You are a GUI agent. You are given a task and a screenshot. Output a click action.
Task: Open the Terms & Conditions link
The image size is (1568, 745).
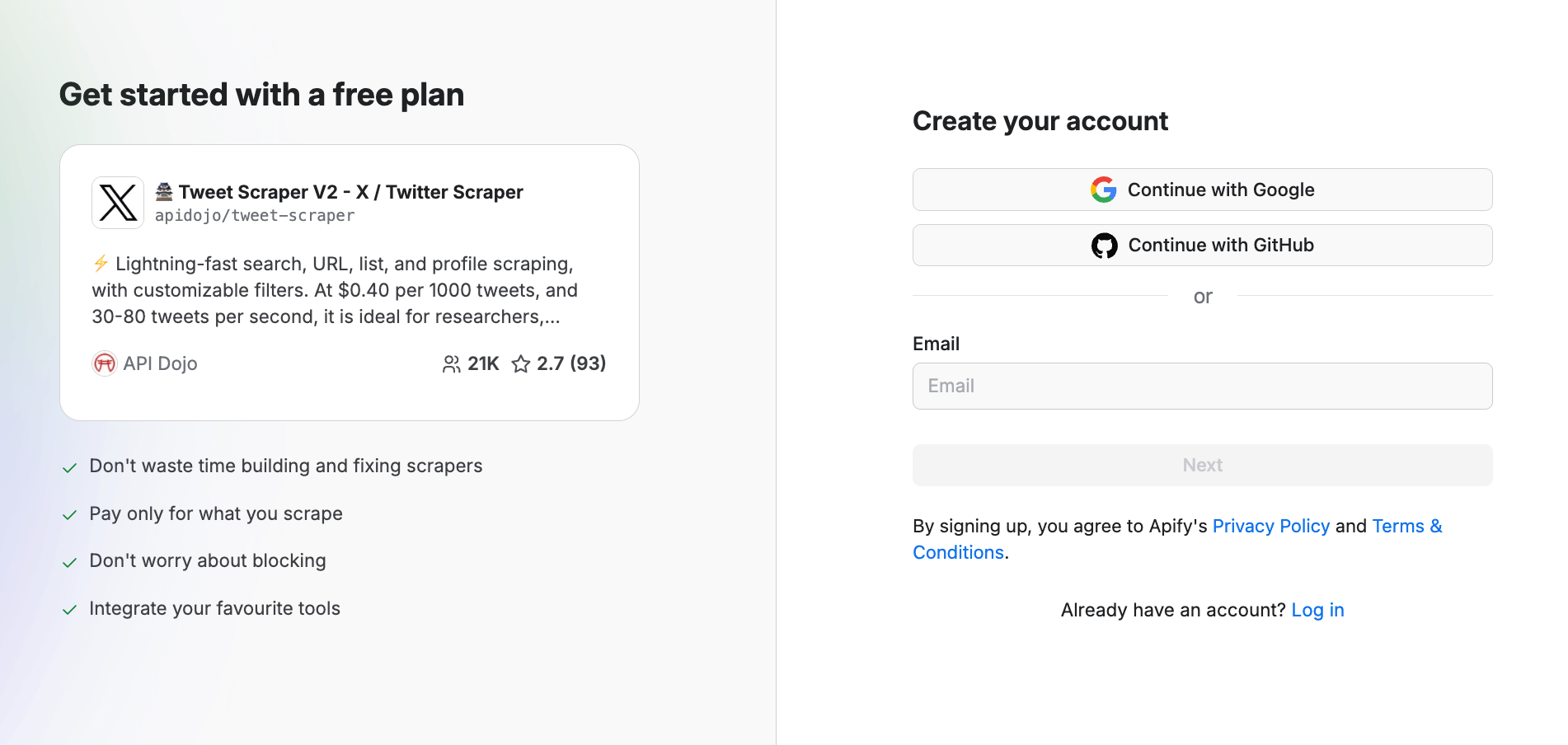(1406, 527)
